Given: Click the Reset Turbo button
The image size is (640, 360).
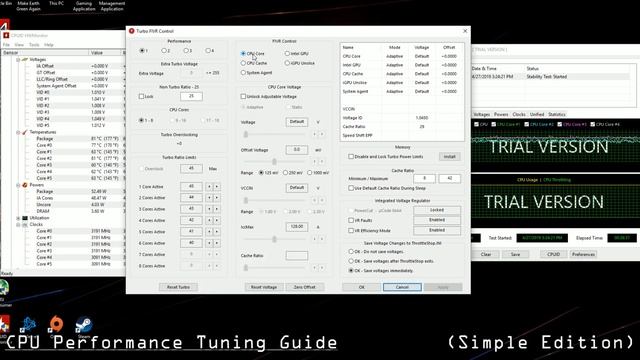Looking at the screenshot, I should pyautogui.click(x=178, y=287).
